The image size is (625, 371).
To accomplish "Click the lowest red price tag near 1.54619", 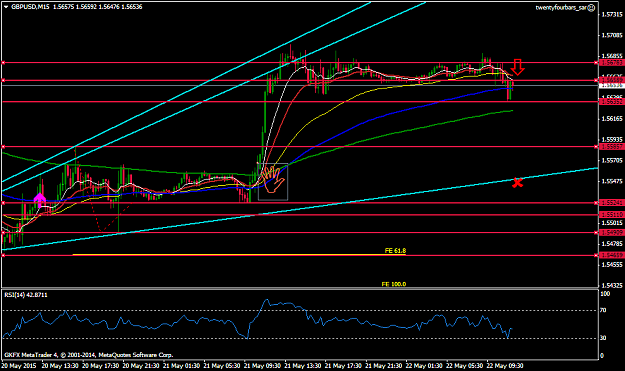I will point(611,255).
